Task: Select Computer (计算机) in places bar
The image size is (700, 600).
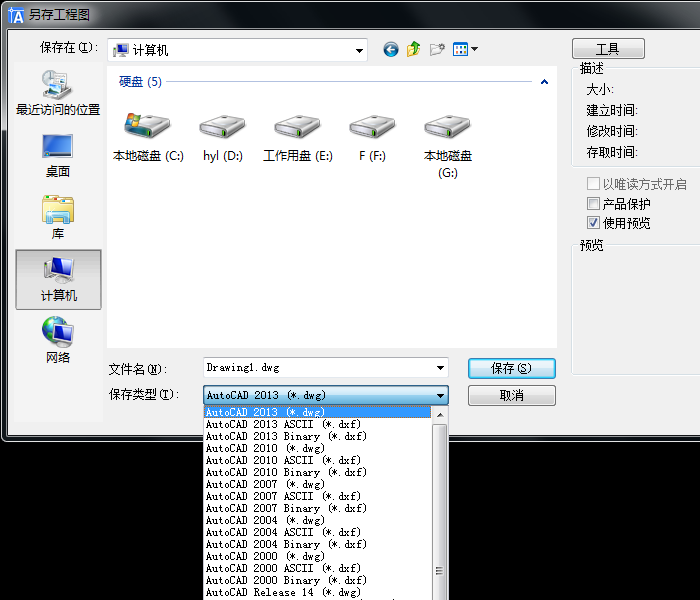Action: (58, 279)
